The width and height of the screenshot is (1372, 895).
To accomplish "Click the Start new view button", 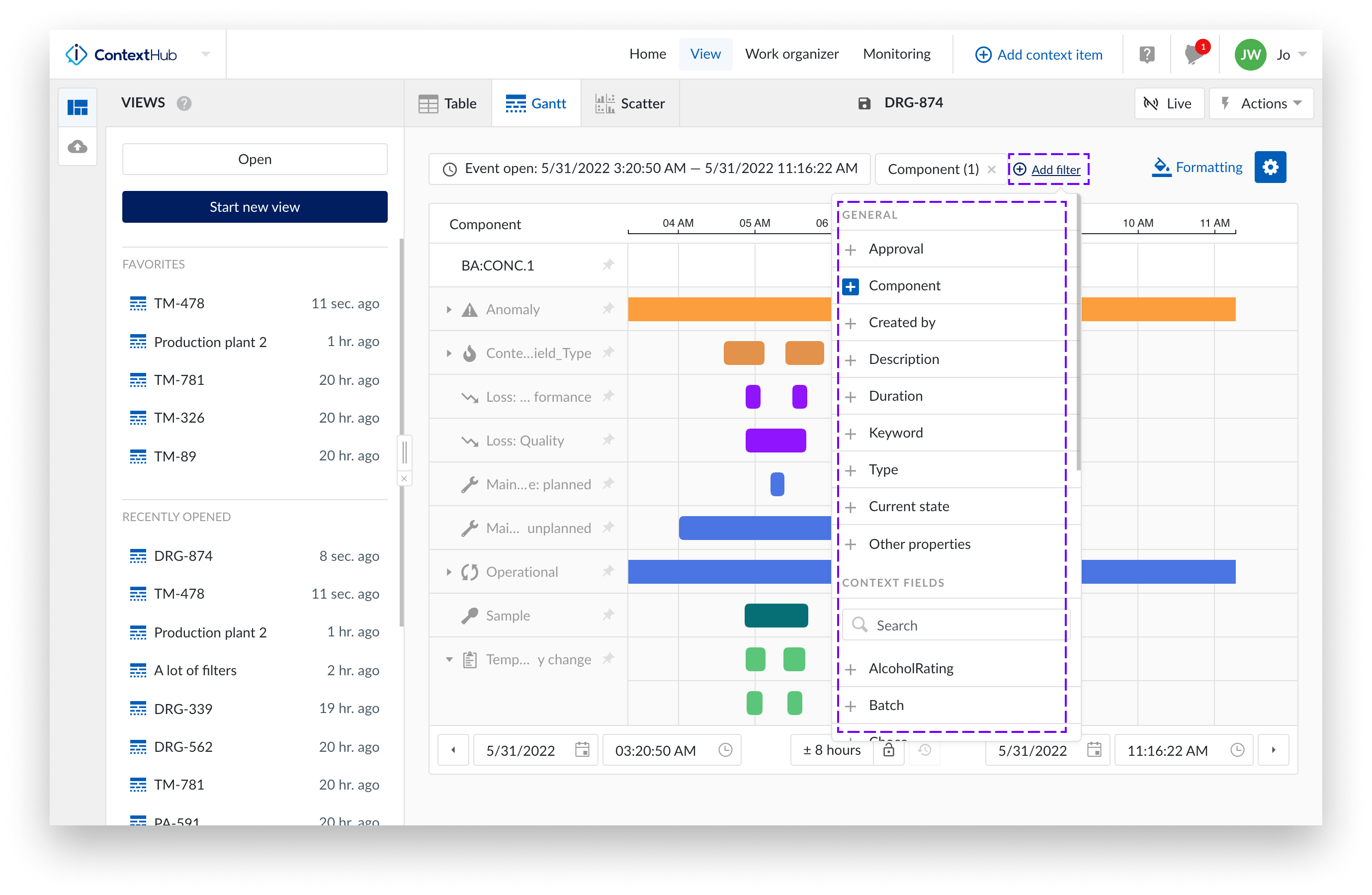I will [254, 207].
